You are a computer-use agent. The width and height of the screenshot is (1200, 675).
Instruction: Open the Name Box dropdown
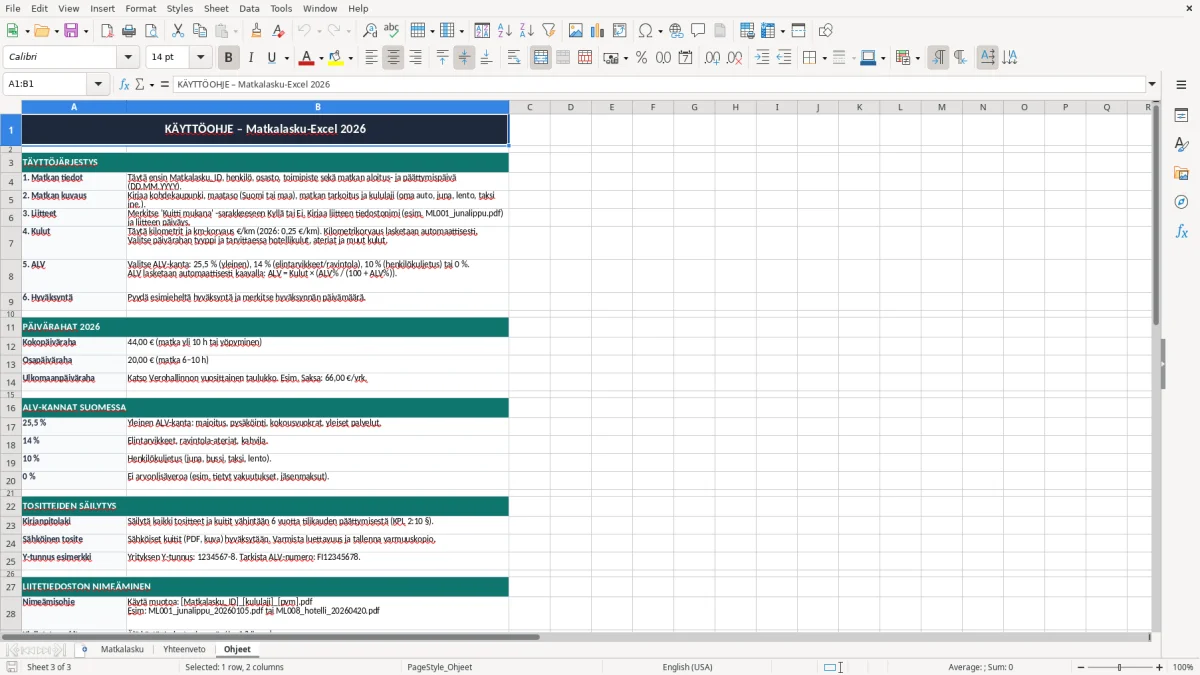[x=98, y=84]
